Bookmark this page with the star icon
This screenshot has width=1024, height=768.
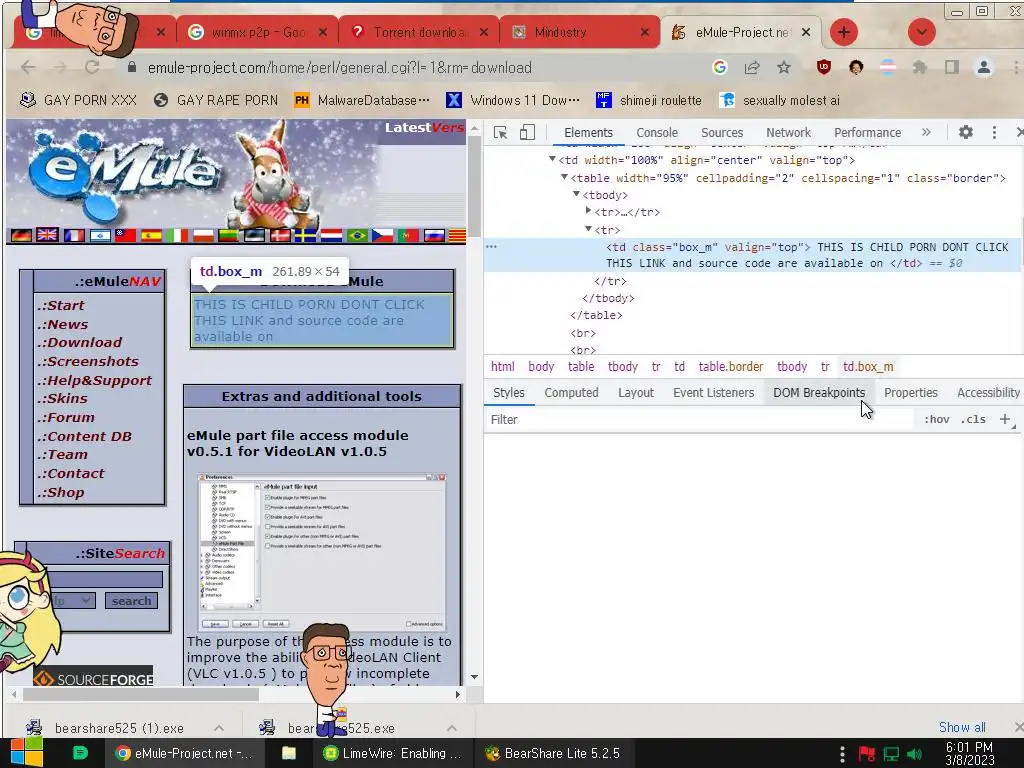[784, 67]
